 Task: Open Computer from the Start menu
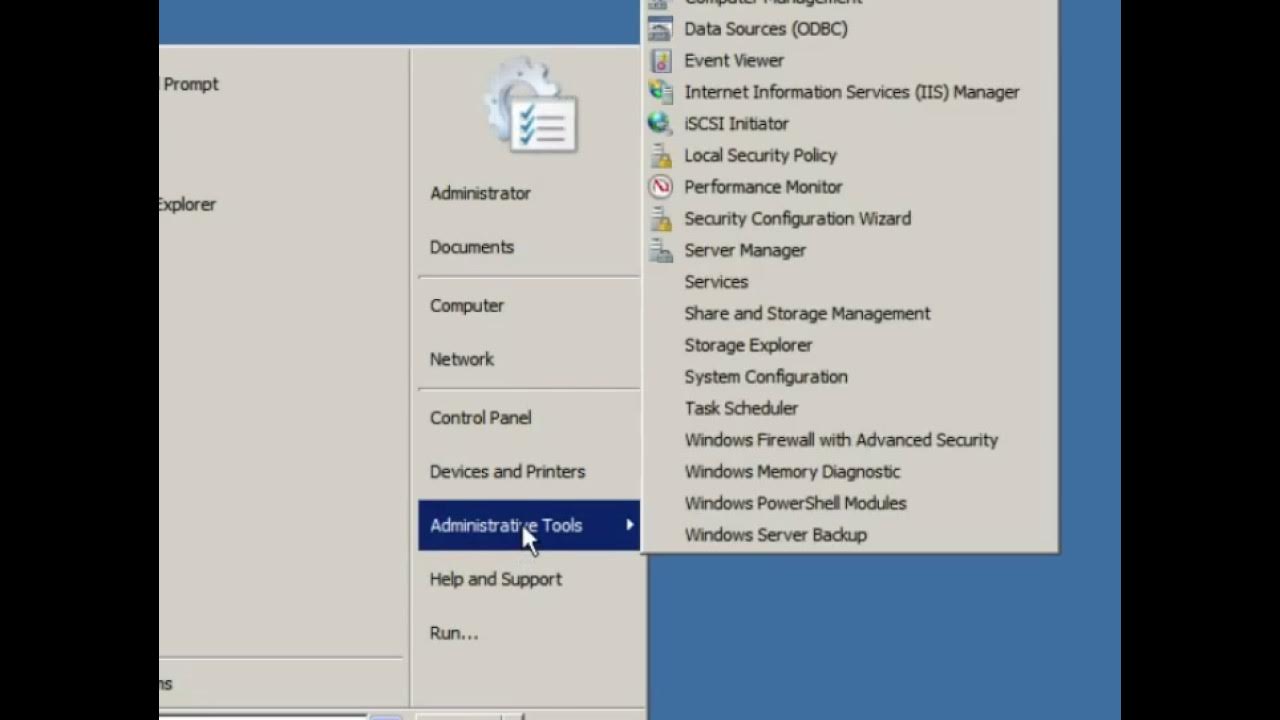tap(466, 306)
